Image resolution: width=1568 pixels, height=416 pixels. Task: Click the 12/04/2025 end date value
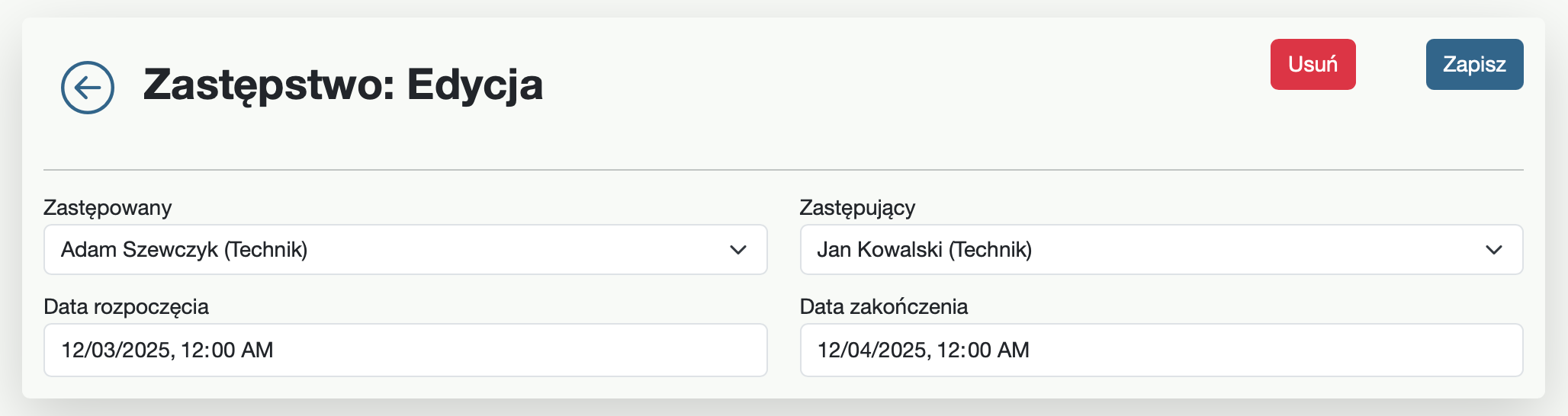point(872,350)
